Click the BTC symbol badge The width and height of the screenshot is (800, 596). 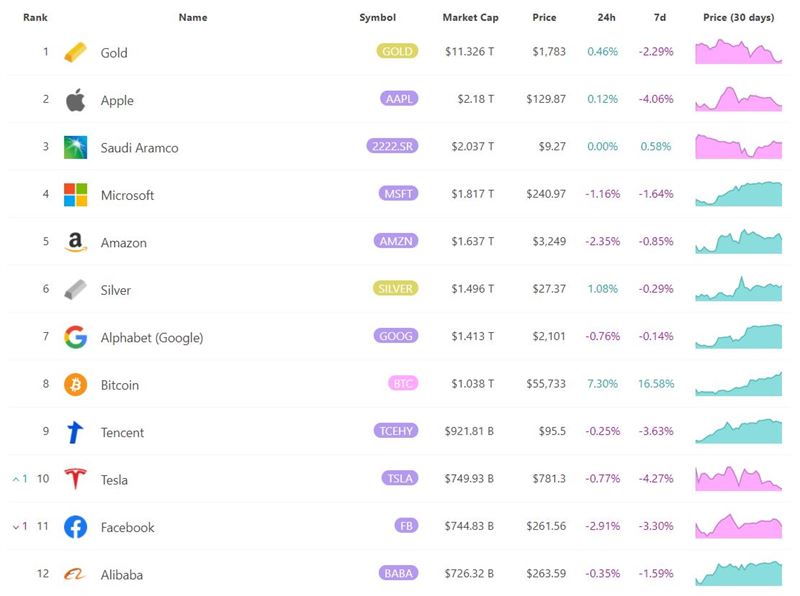click(x=403, y=383)
